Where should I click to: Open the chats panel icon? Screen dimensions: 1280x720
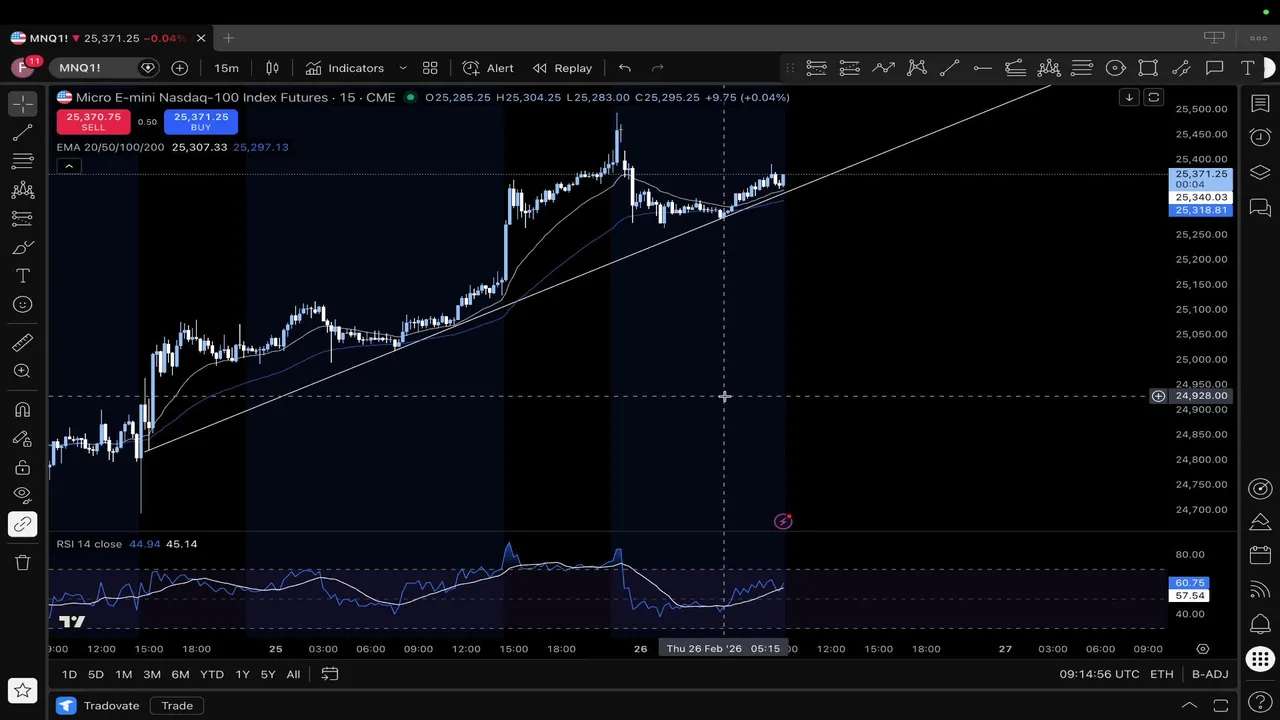[x=1260, y=207]
